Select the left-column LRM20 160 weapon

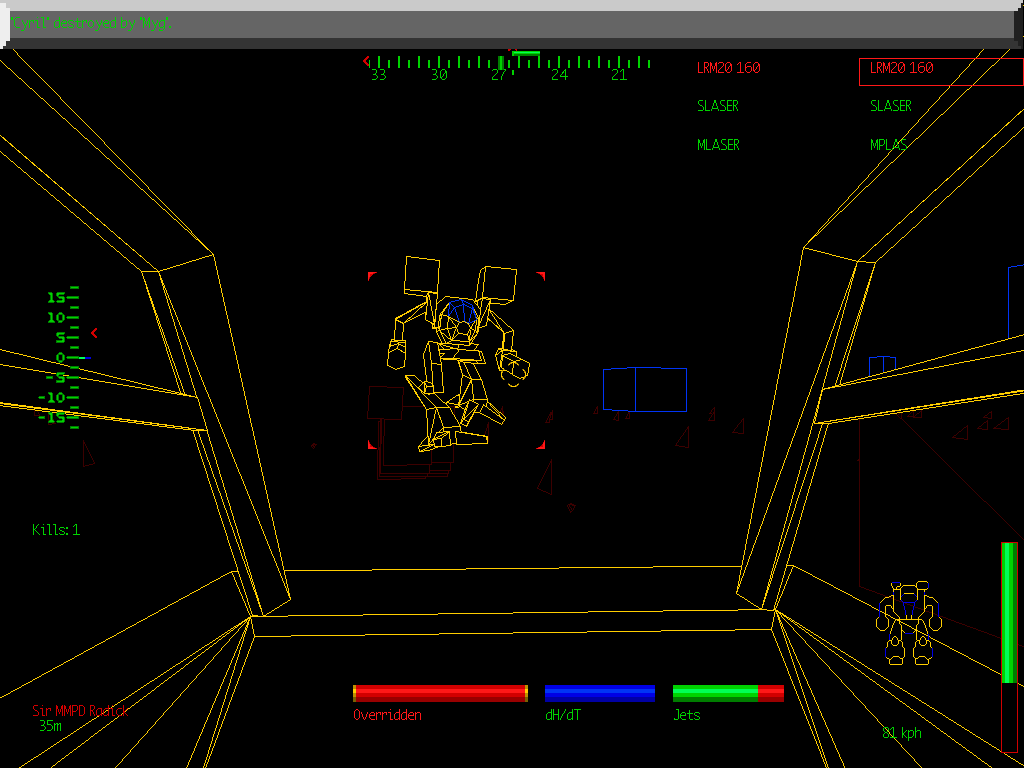click(728, 68)
